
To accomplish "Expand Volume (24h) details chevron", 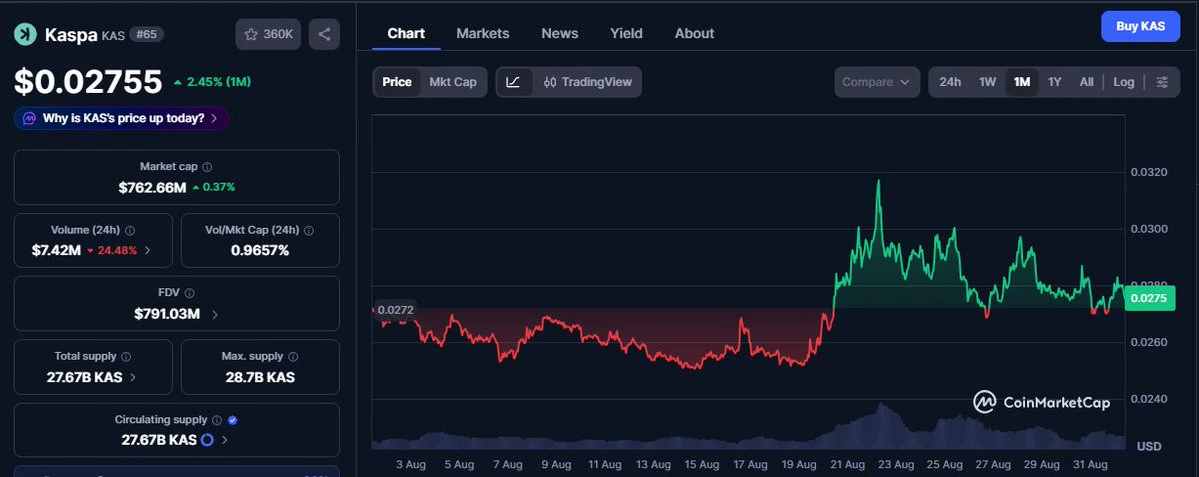I will [148, 250].
